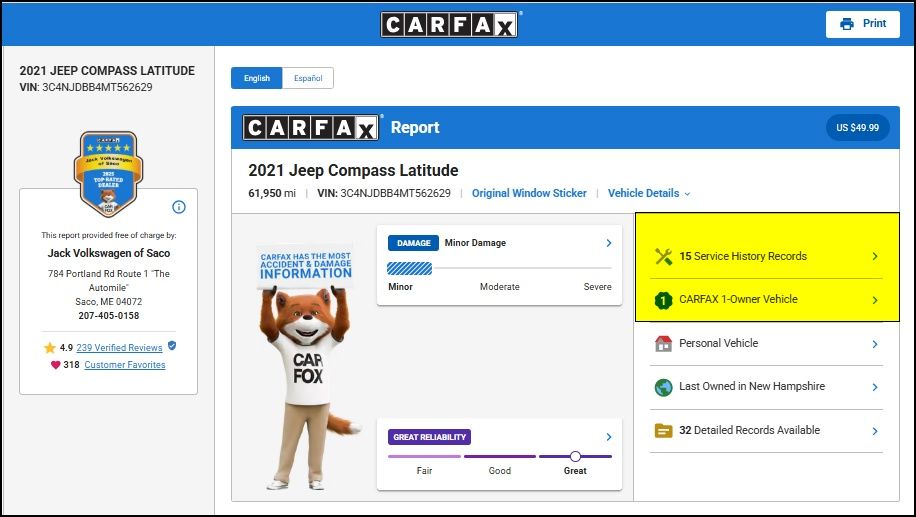Open the Original Window Sticker link
The width and height of the screenshot is (916, 517).
pyautogui.click(x=529, y=193)
